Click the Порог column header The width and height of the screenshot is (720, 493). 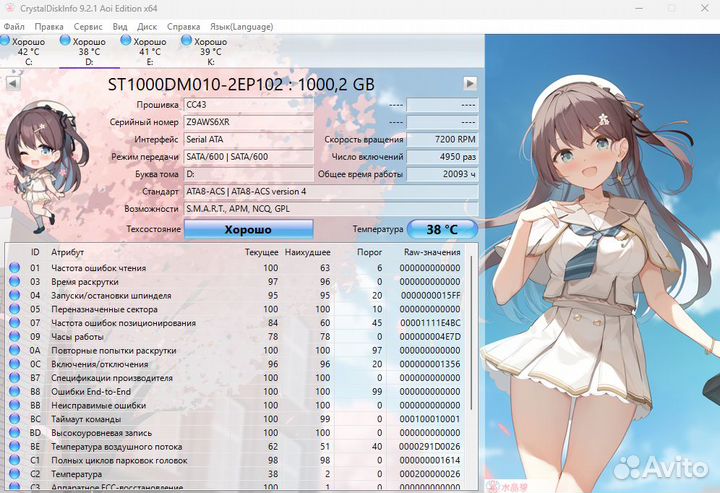(x=370, y=252)
